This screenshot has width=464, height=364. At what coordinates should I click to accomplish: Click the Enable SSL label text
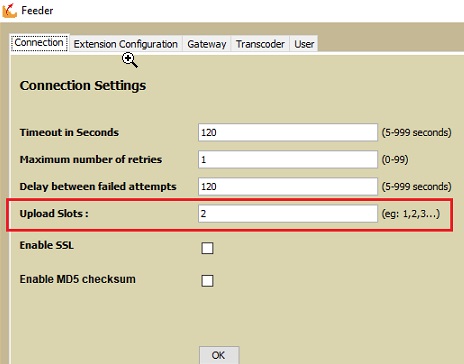pyautogui.click(x=47, y=245)
